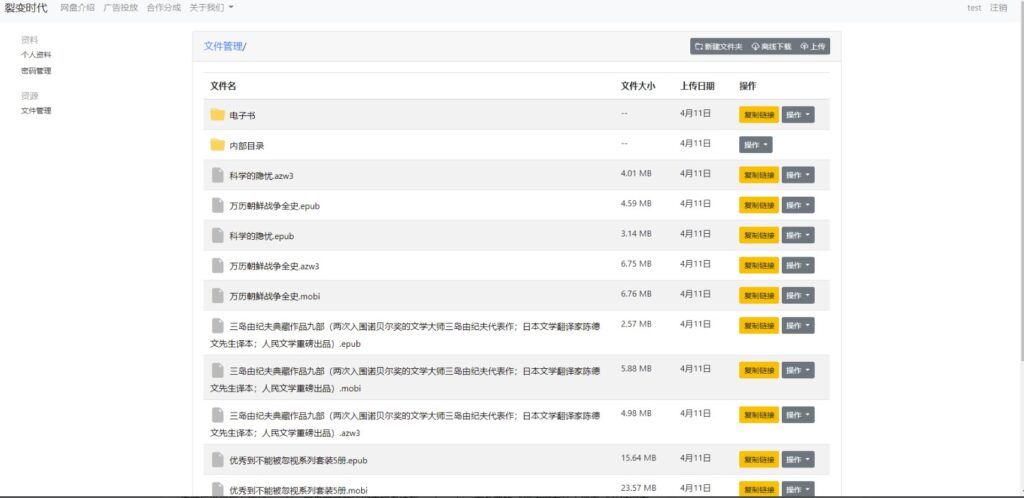Copy link for 科学的隐忧.epub
The height and width of the screenshot is (498, 1024).
[x=759, y=235]
